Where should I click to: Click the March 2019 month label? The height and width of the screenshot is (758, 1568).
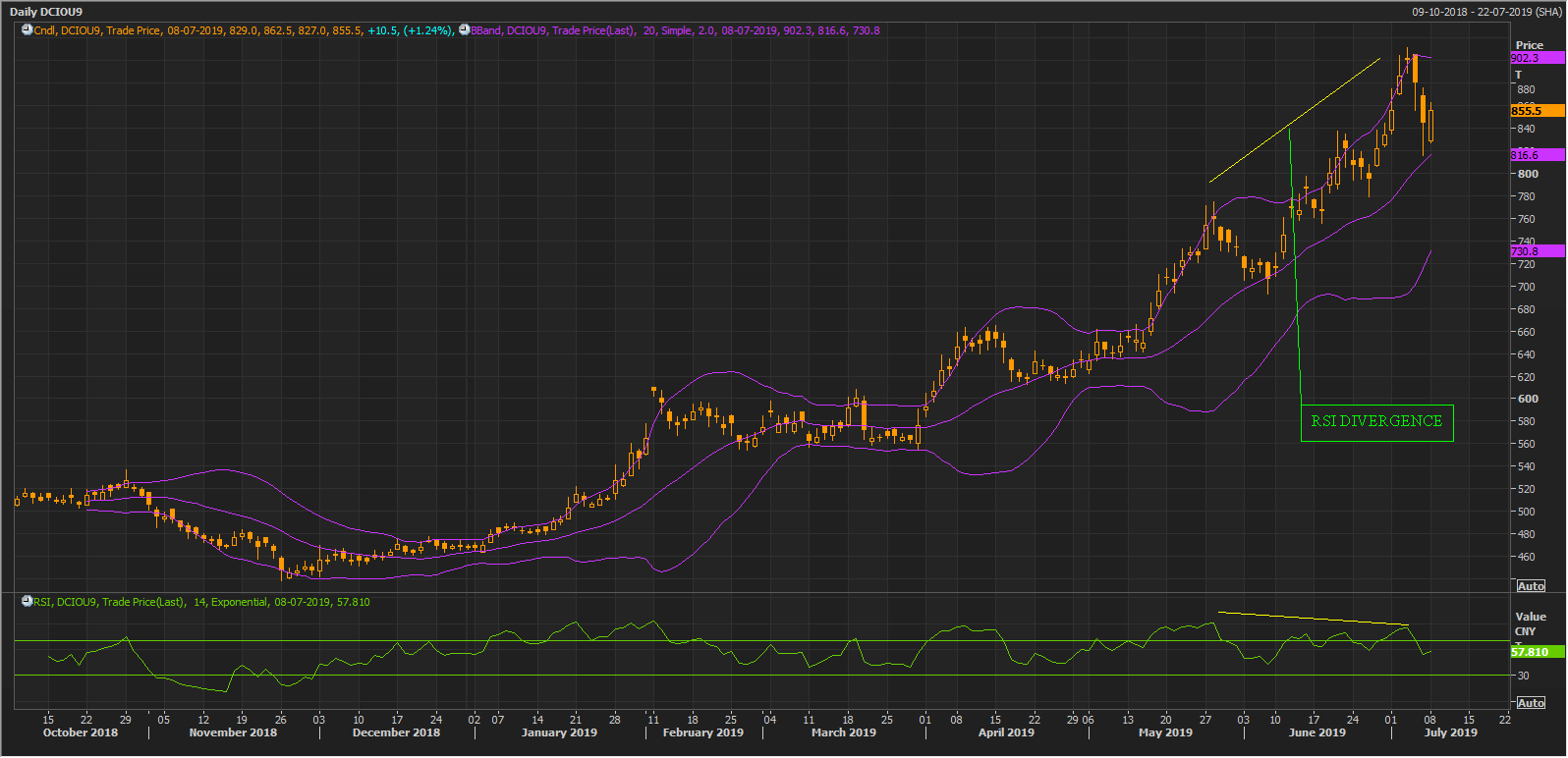844,732
